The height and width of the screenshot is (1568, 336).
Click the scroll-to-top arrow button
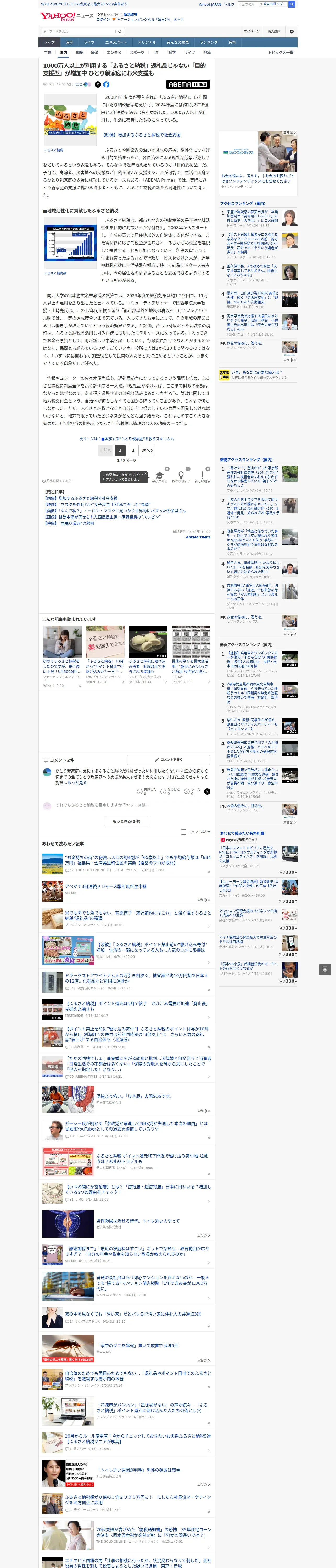[x=324, y=969]
